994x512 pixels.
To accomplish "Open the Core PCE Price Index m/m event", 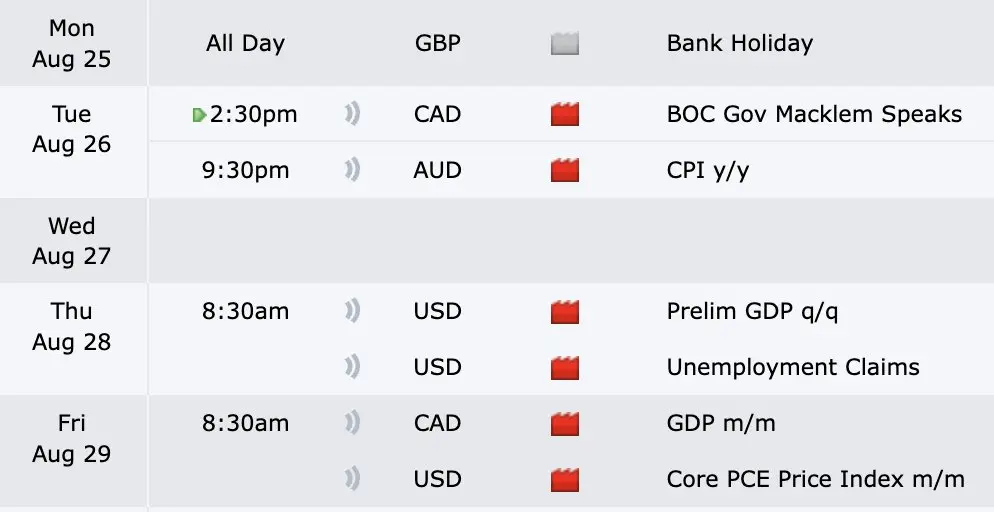I will tap(815, 479).
